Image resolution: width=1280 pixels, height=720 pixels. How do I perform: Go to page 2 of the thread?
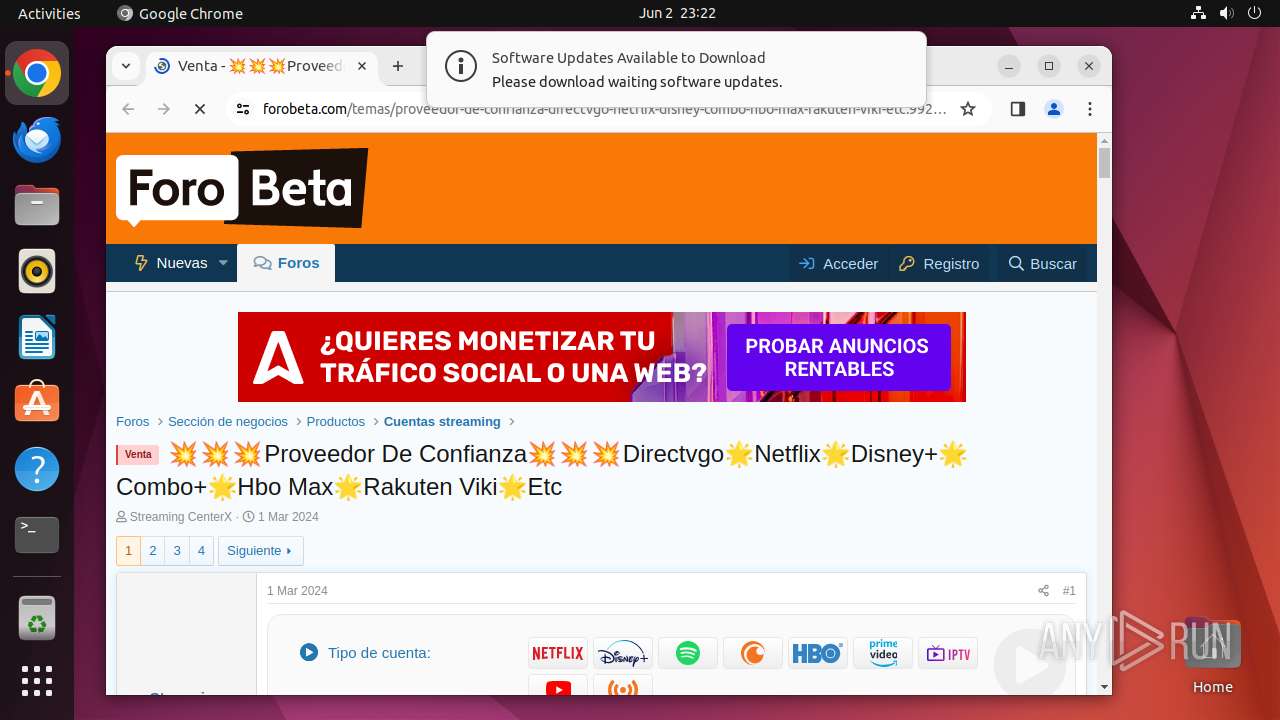[153, 551]
